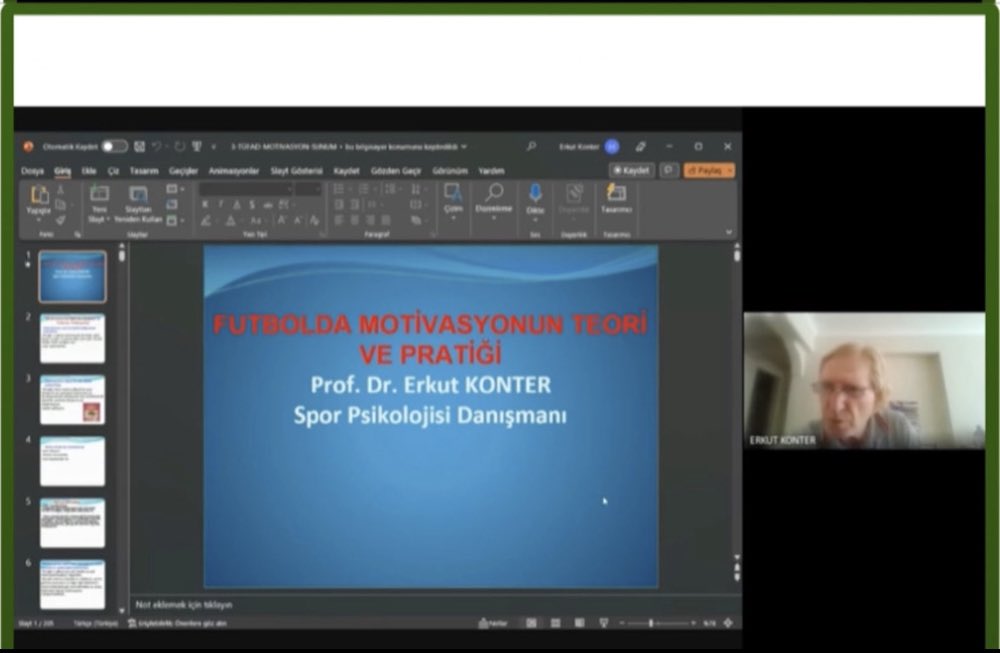Expand the file name location dropdown
Image resolution: width=1000 pixels, height=653 pixels.
coord(464,147)
